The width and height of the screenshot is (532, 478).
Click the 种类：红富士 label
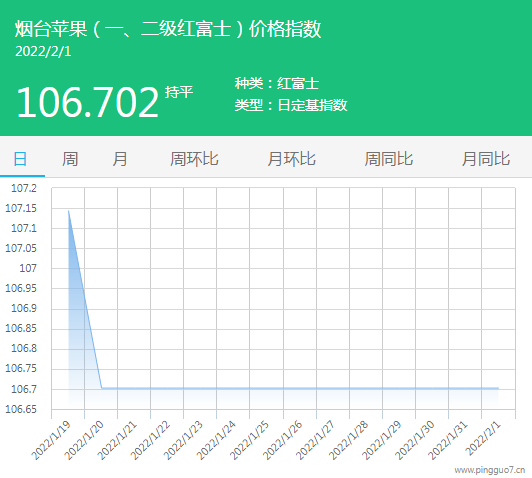click(x=277, y=83)
